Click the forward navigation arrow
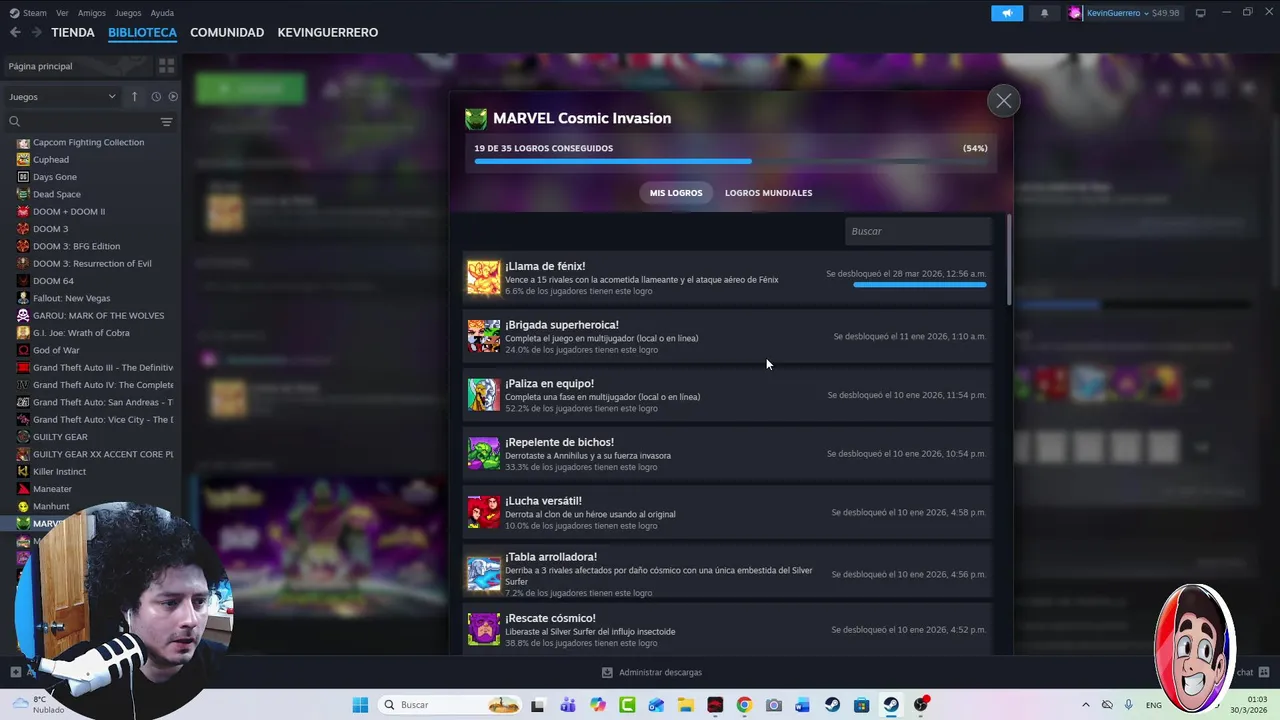Image resolution: width=1280 pixels, height=720 pixels. click(x=36, y=32)
